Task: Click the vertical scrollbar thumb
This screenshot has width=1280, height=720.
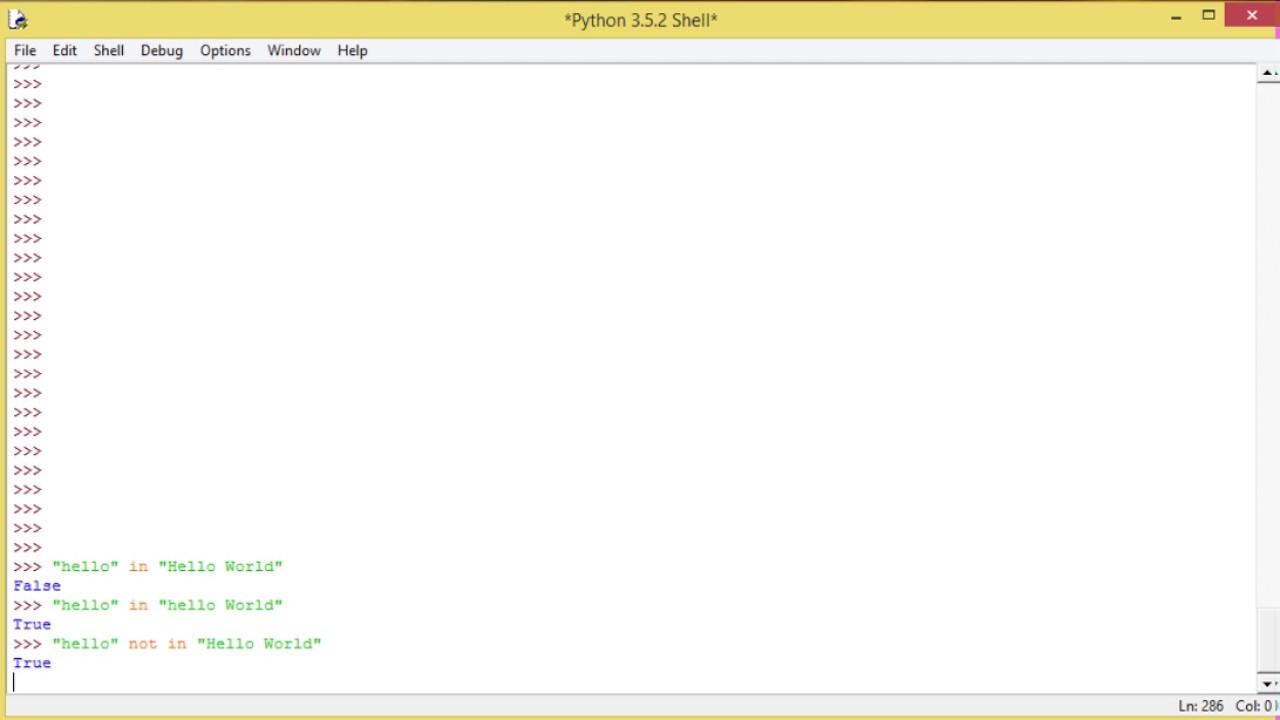Action: [x=1267, y=642]
